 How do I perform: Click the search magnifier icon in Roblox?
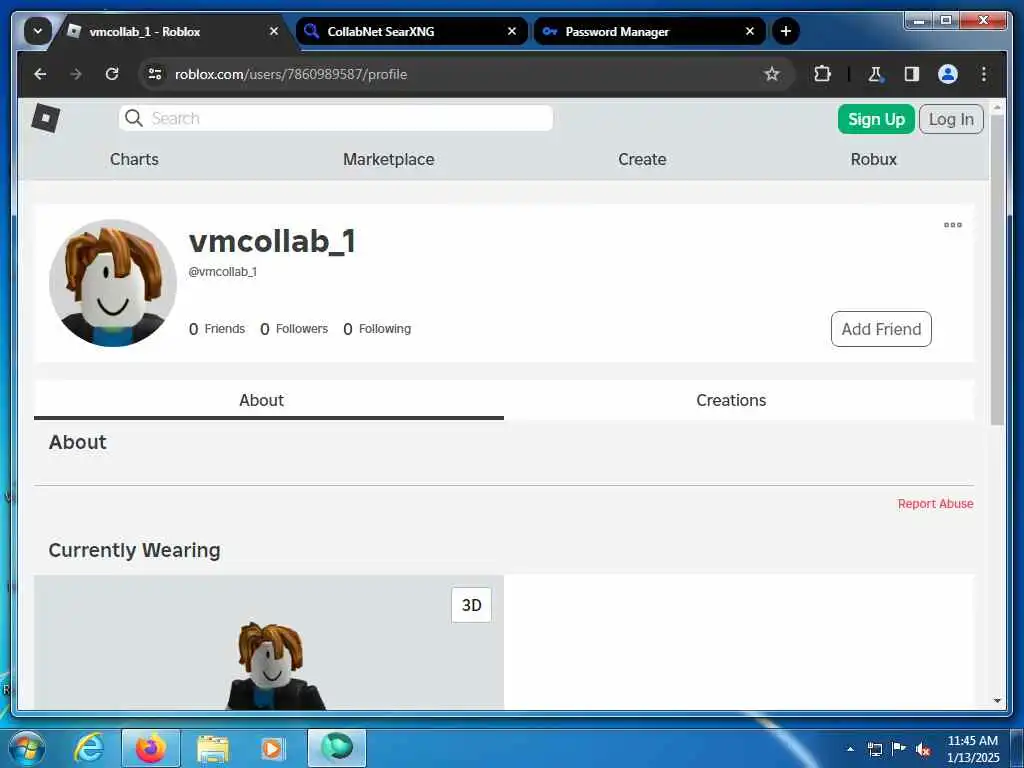[134, 118]
